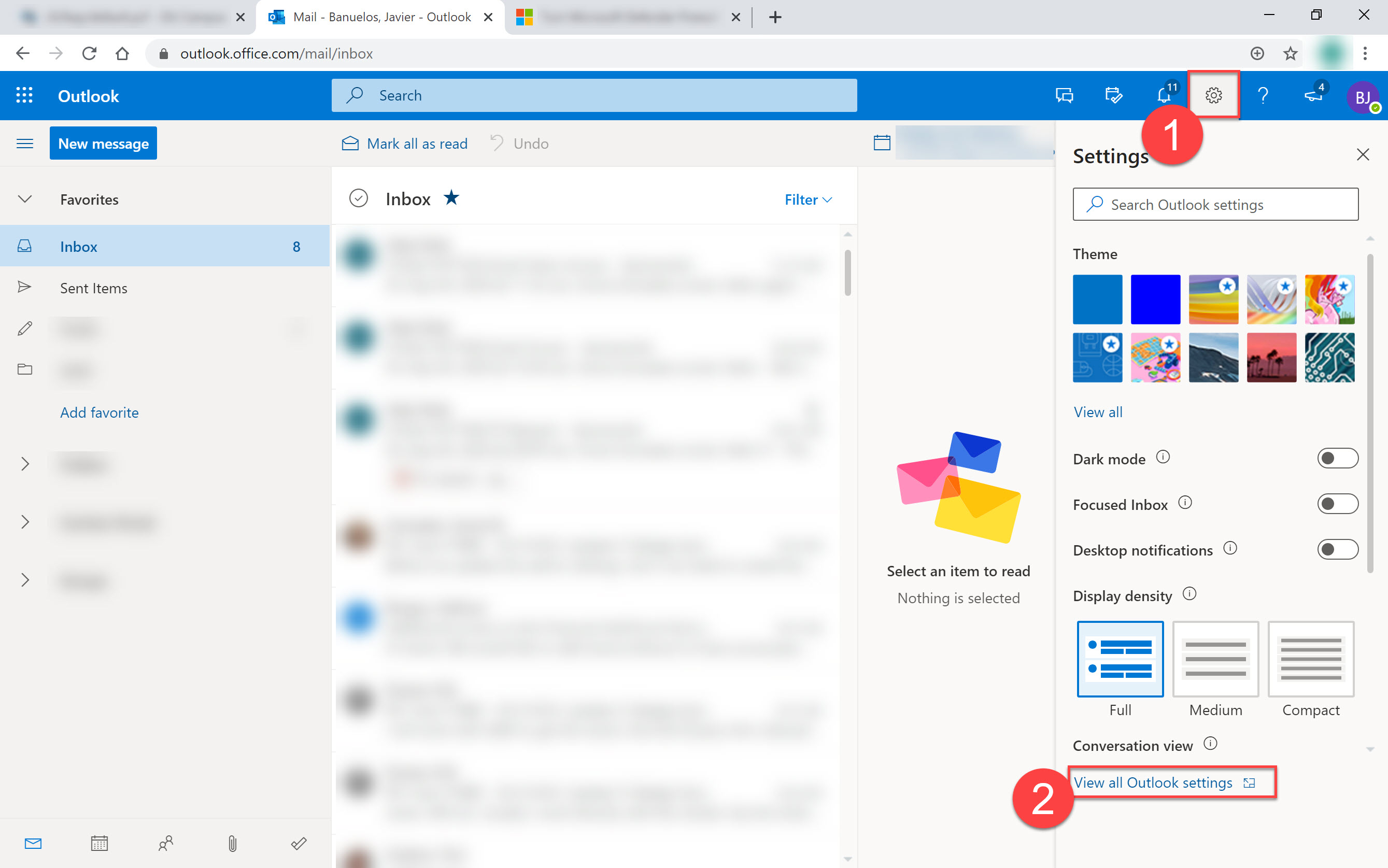1388x868 pixels.
Task: Open a new browser tab
Action: tap(775, 17)
